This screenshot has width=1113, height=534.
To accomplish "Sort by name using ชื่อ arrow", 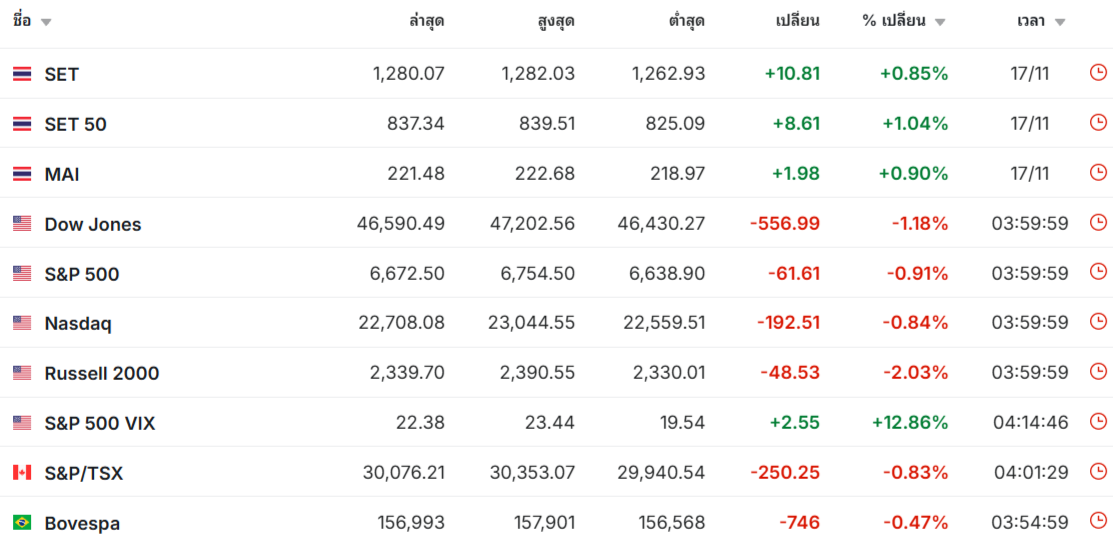I will [x=46, y=22].
